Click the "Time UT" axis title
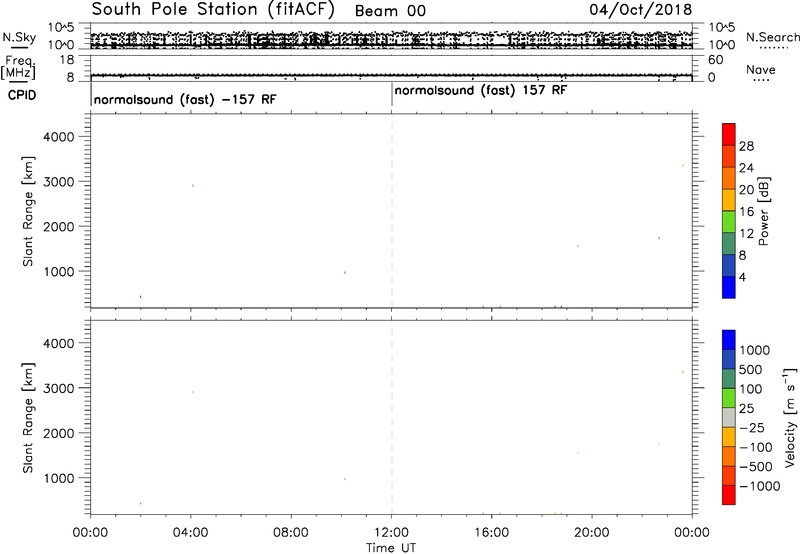800x554 pixels. [x=391, y=548]
